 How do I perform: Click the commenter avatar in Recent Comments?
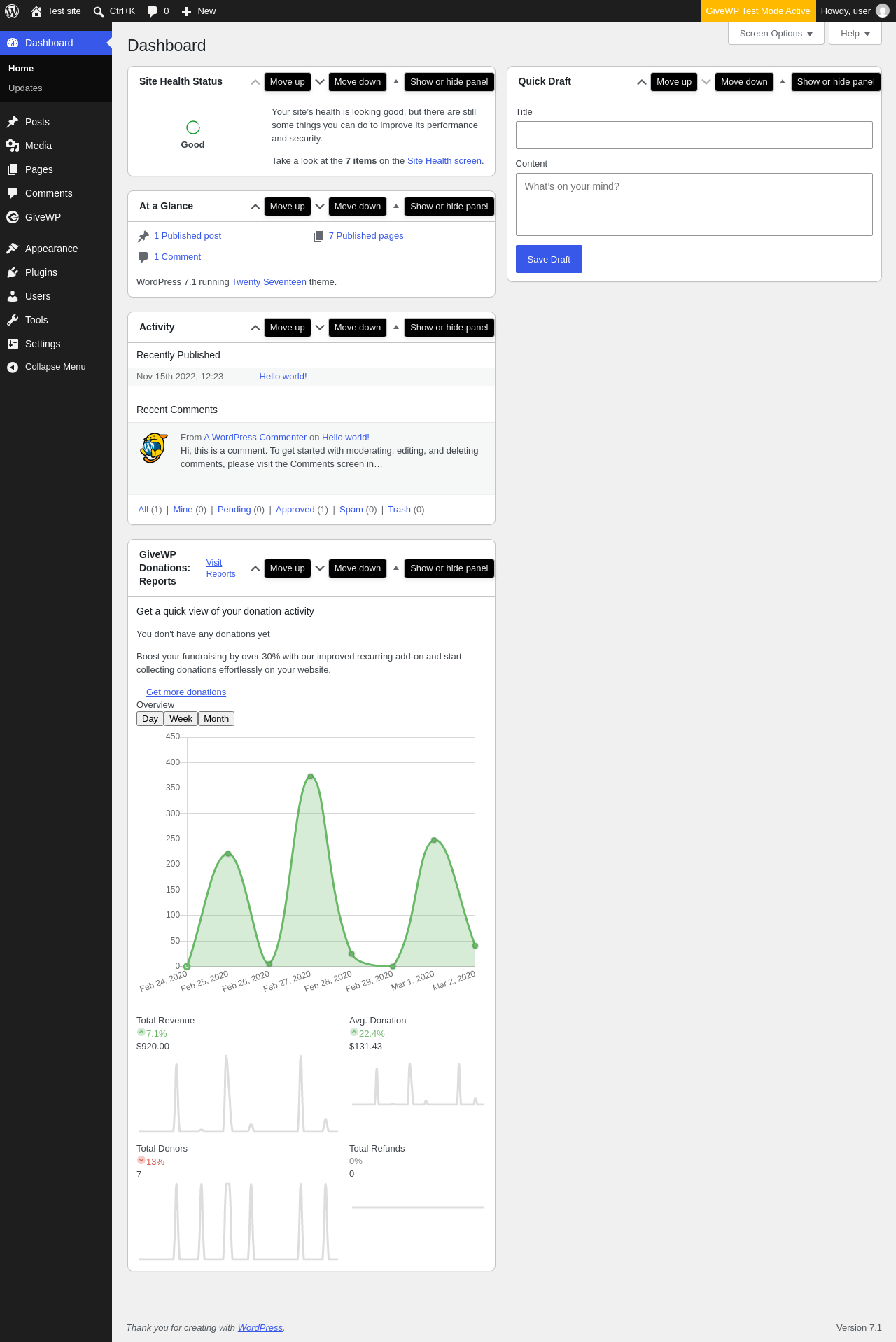coord(154,448)
